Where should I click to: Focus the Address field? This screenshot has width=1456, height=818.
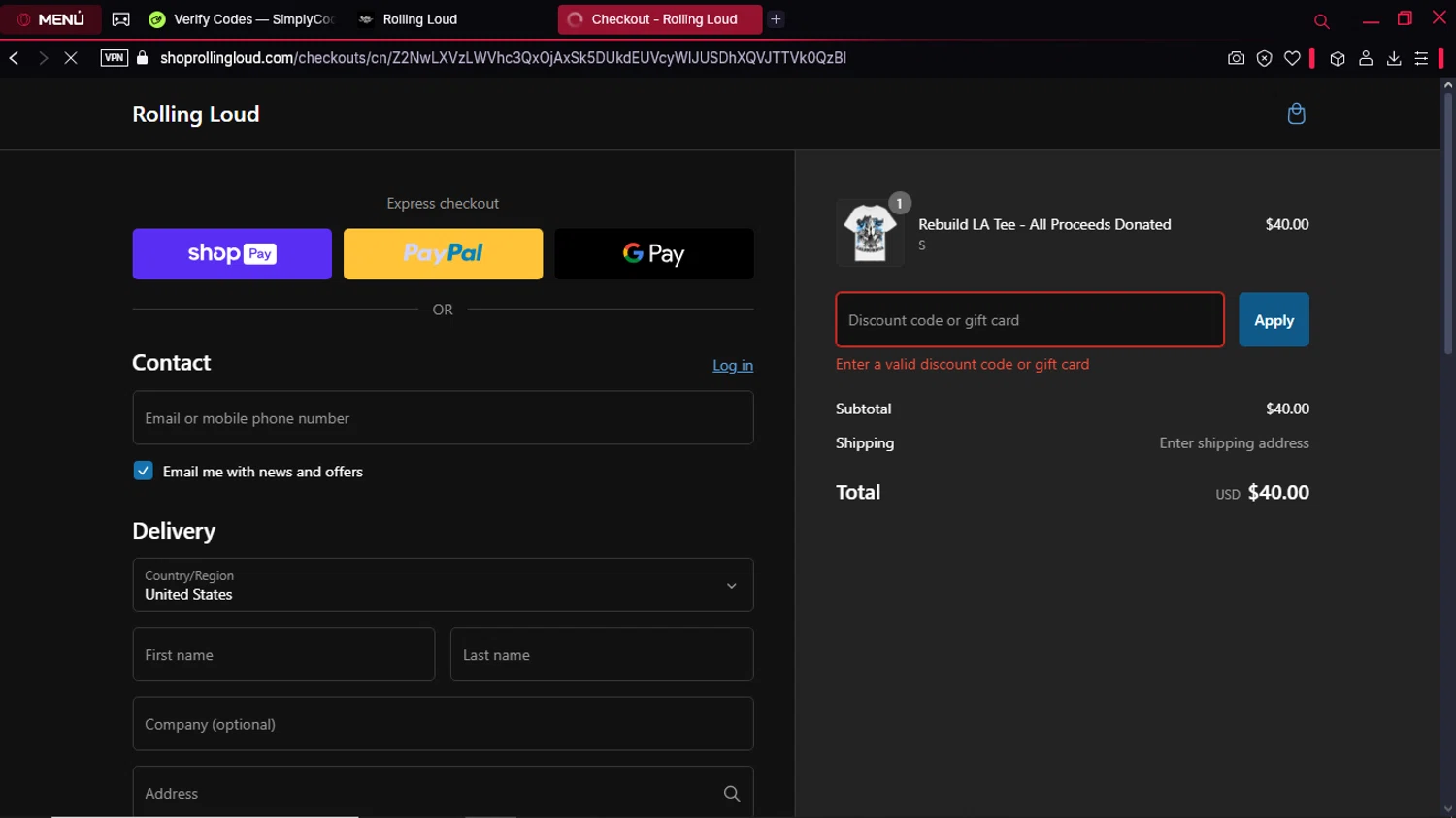[443, 793]
